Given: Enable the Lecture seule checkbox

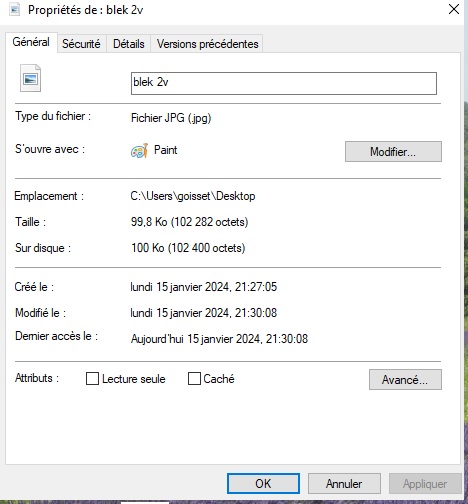Looking at the screenshot, I should coord(92,379).
